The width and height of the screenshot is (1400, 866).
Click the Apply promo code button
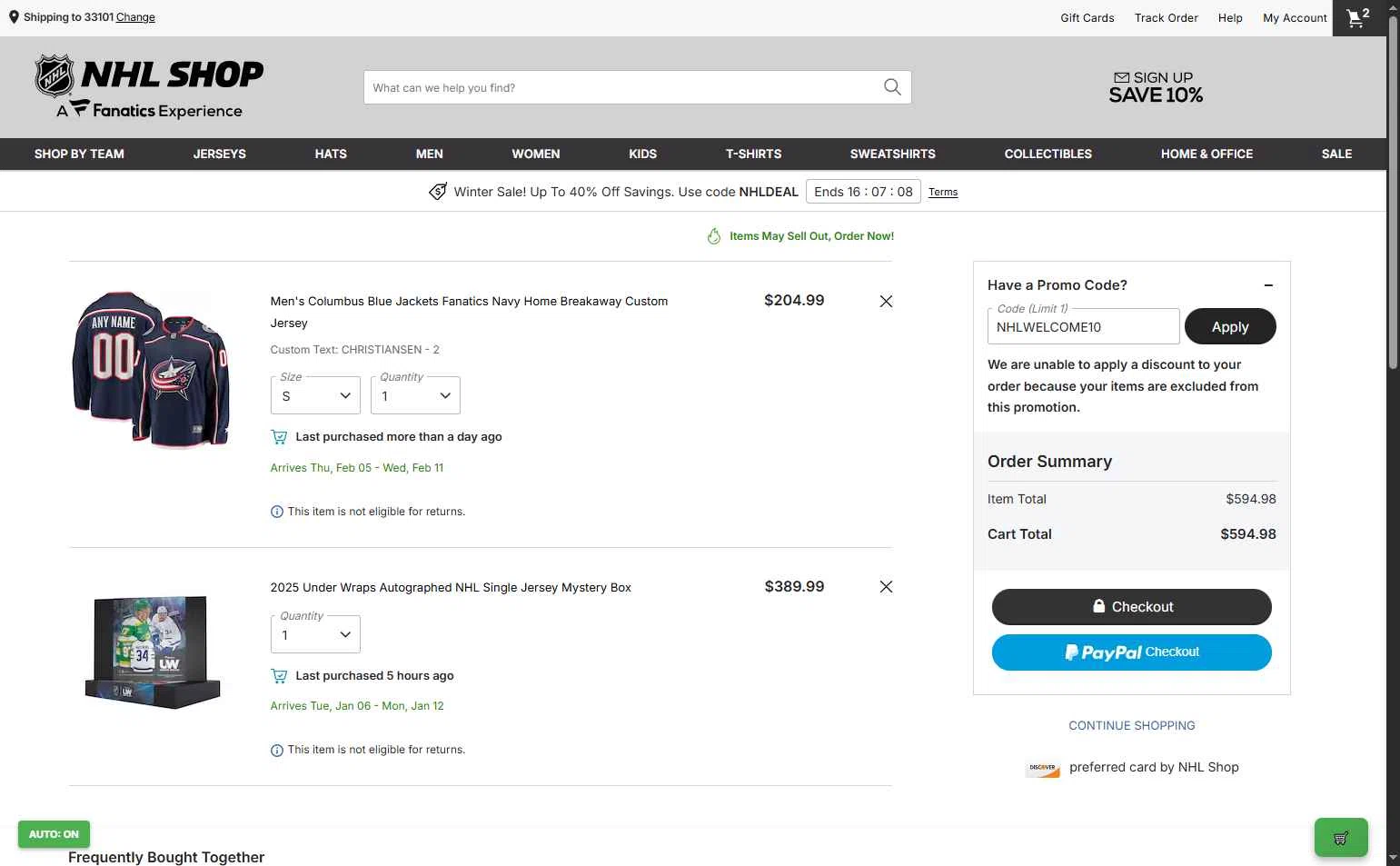click(1230, 326)
